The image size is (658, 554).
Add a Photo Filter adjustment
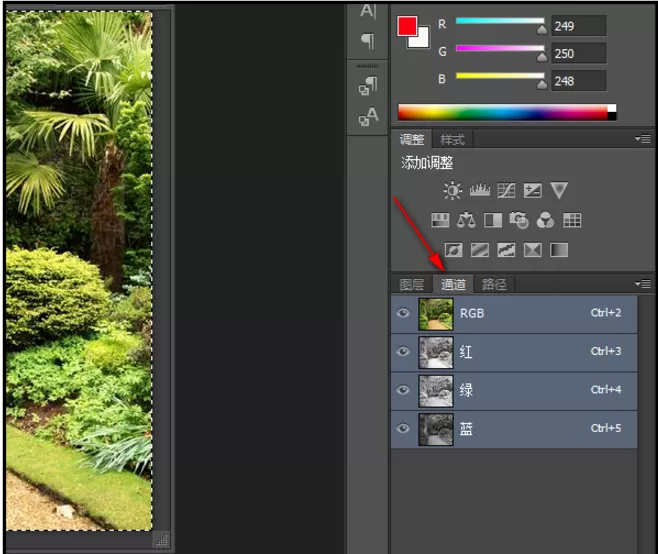coord(519,220)
